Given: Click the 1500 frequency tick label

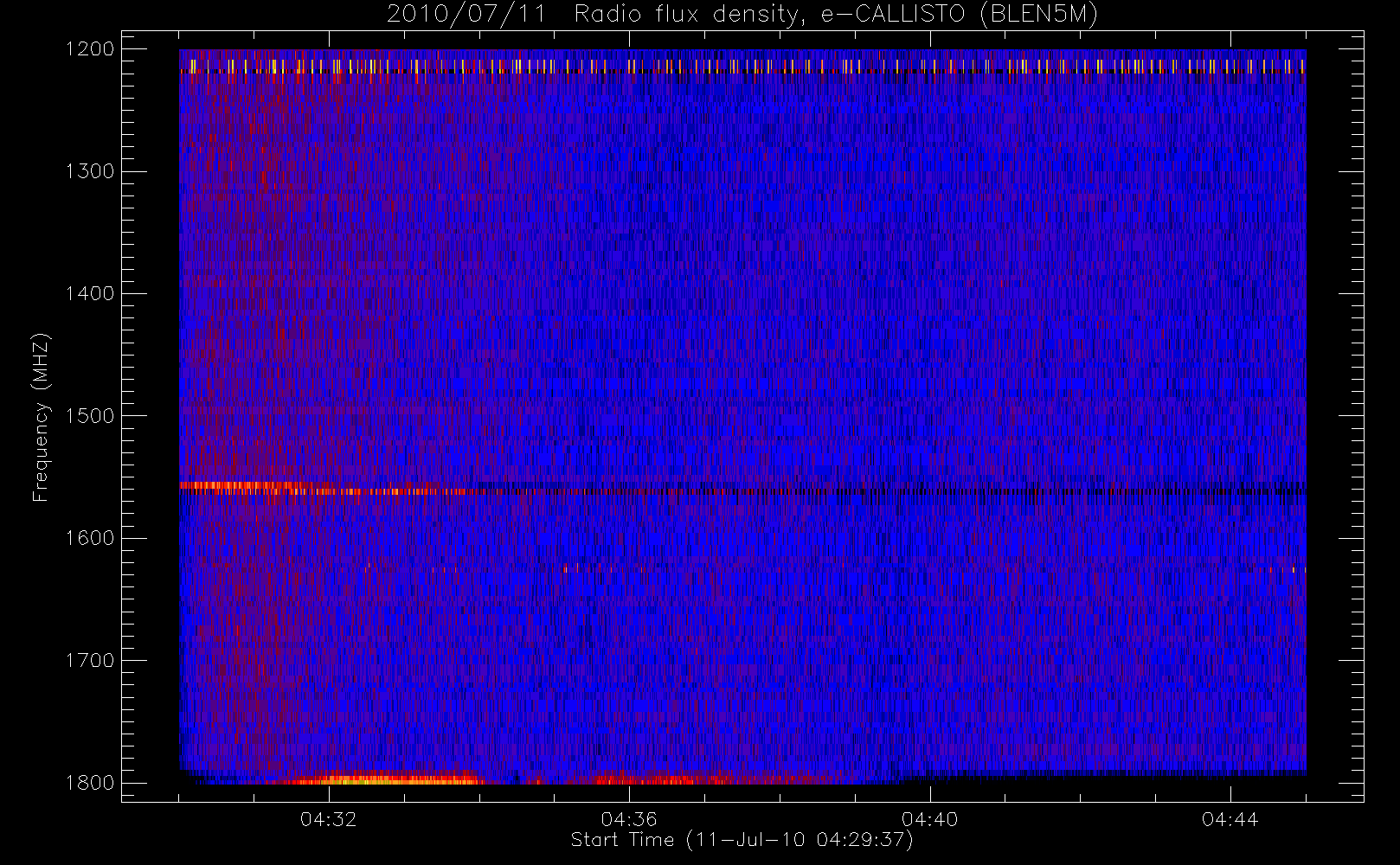Looking at the screenshot, I should (89, 415).
